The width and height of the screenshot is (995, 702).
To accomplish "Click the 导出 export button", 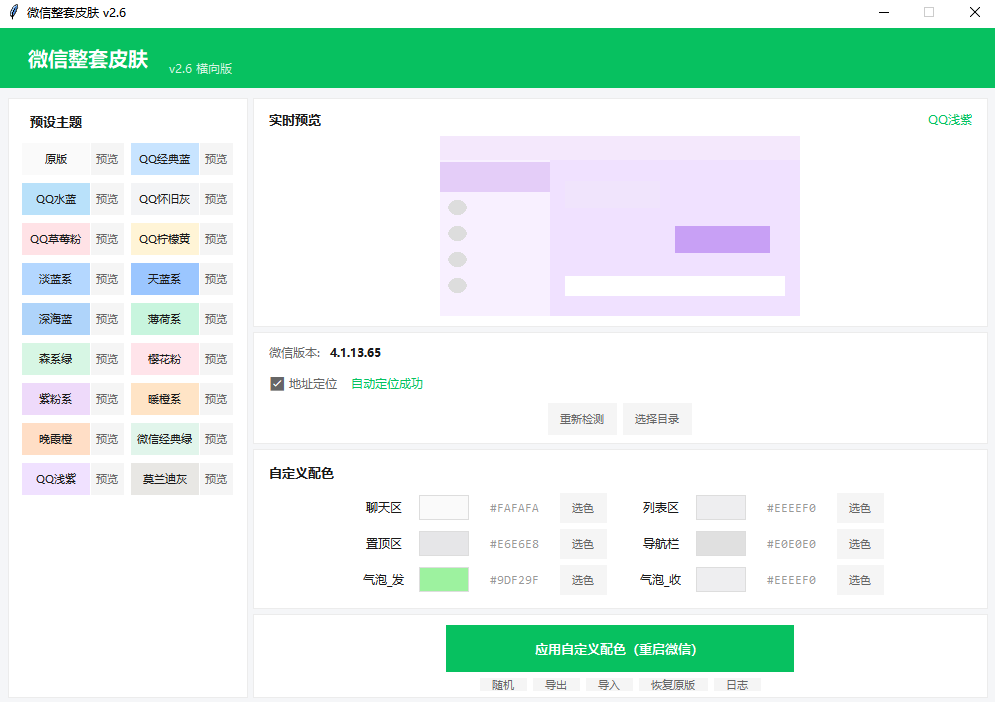I will [x=557, y=685].
